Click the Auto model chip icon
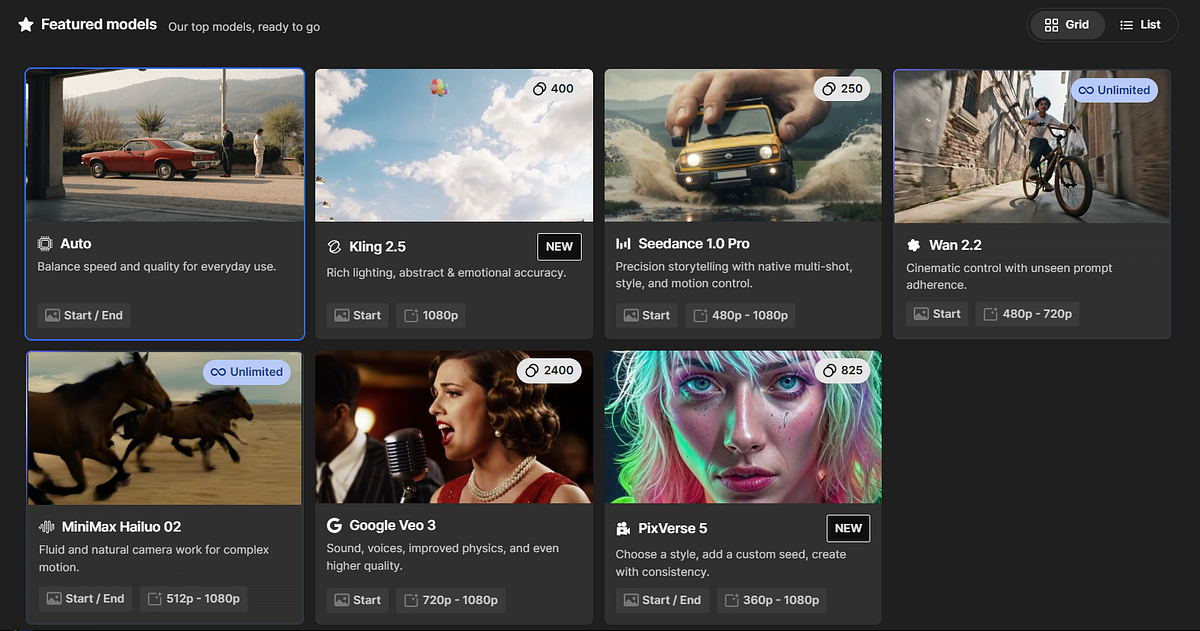Image resolution: width=1200 pixels, height=631 pixels. pos(45,244)
